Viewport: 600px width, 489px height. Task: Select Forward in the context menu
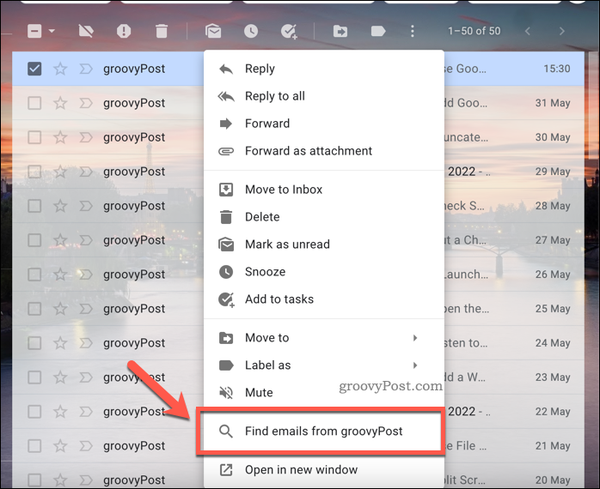click(x=324, y=124)
